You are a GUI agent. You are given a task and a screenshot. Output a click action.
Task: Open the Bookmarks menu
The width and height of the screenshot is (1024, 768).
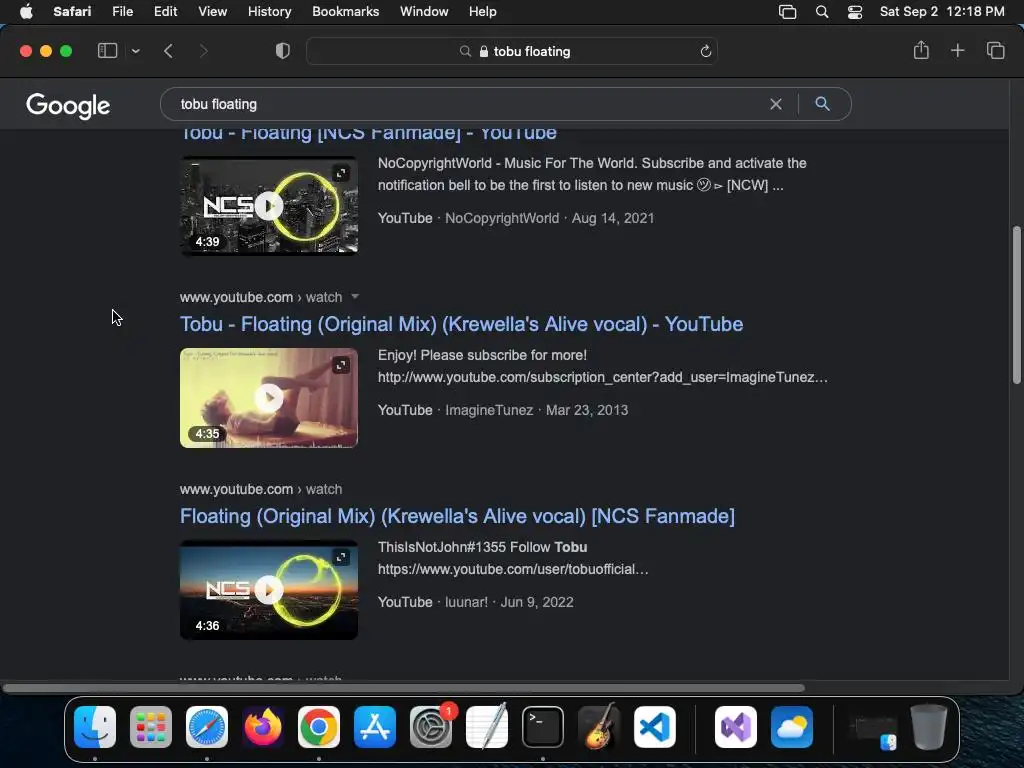pyautogui.click(x=345, y=12)
